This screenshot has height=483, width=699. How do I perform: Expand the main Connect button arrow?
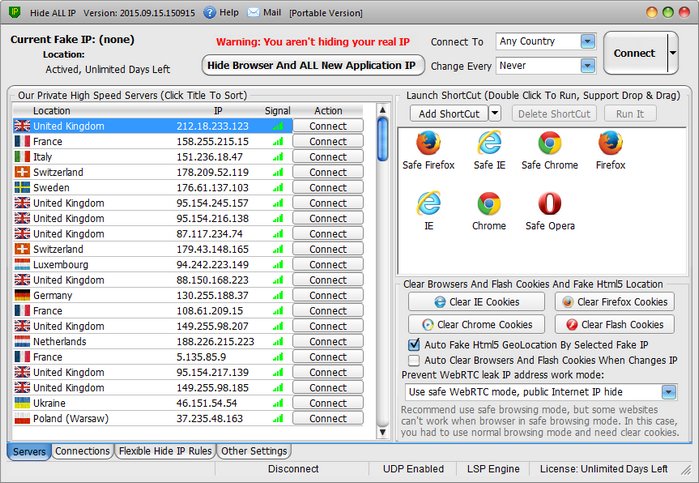(672, 53)
